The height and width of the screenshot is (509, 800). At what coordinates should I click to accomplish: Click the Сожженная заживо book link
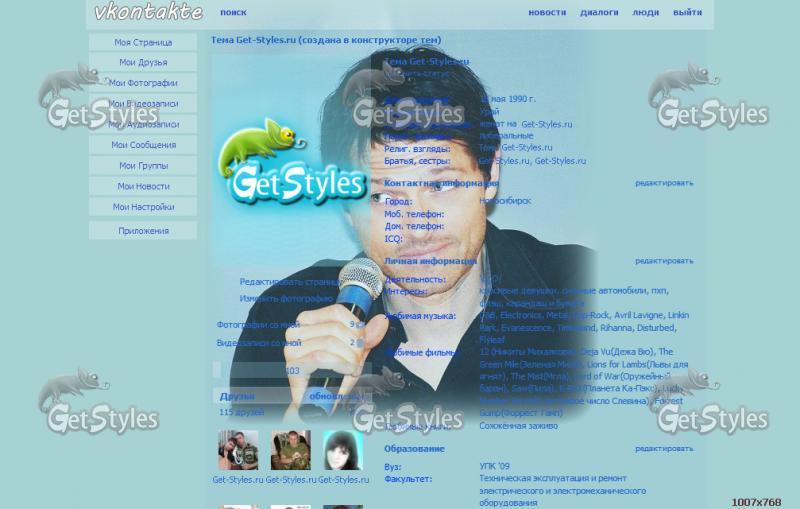click(x=518, y=426)
